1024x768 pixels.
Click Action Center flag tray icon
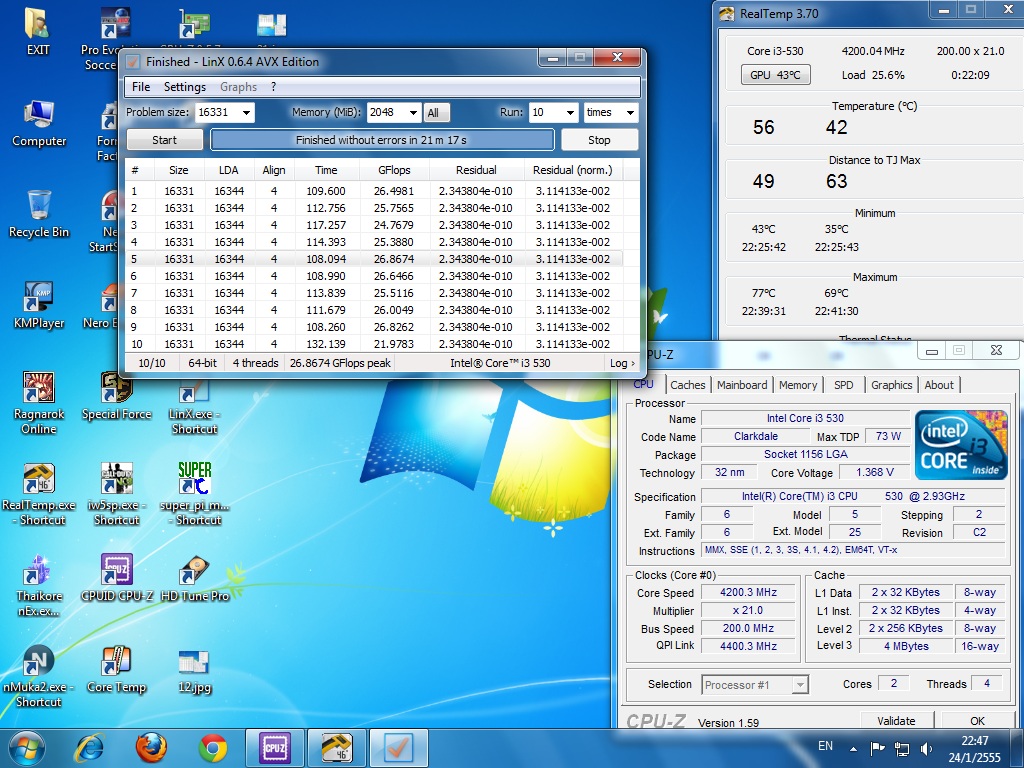(878, 748)
